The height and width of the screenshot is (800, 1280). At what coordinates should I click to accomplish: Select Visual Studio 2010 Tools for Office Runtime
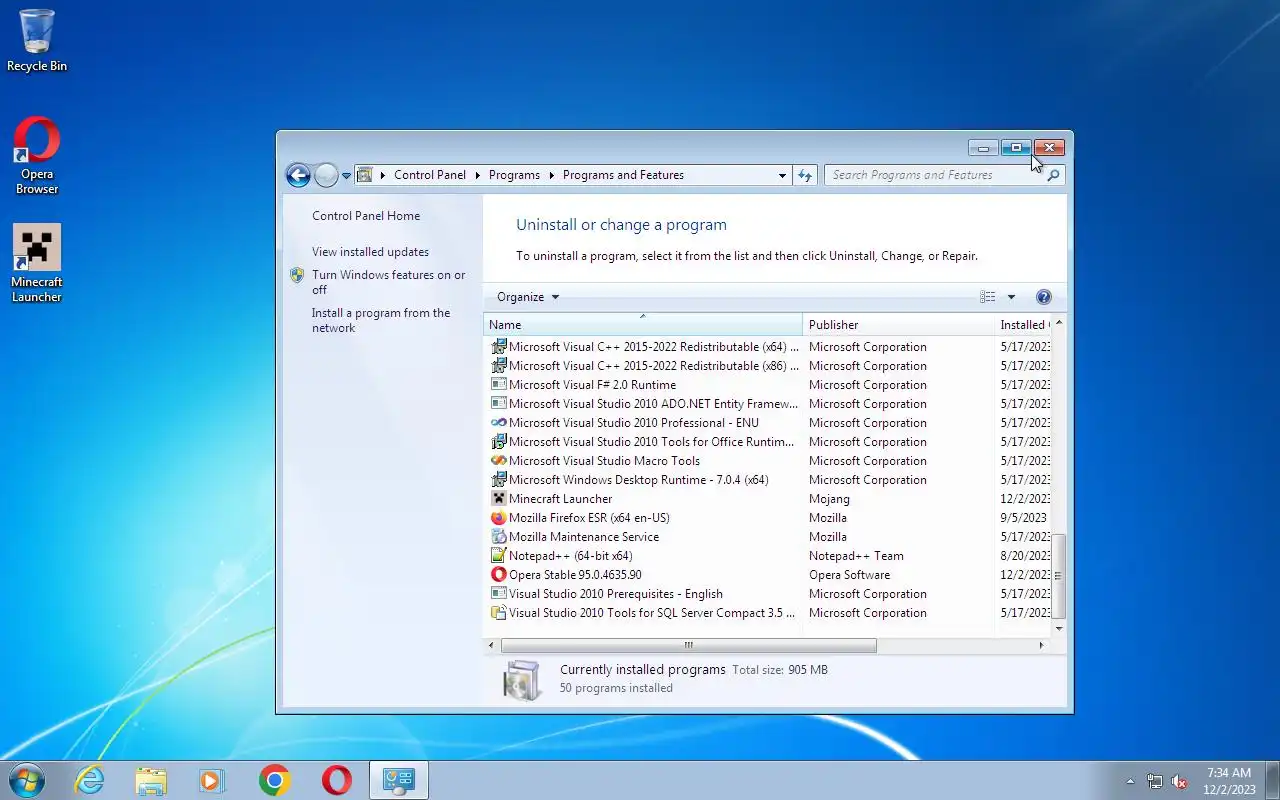point(768,442)
